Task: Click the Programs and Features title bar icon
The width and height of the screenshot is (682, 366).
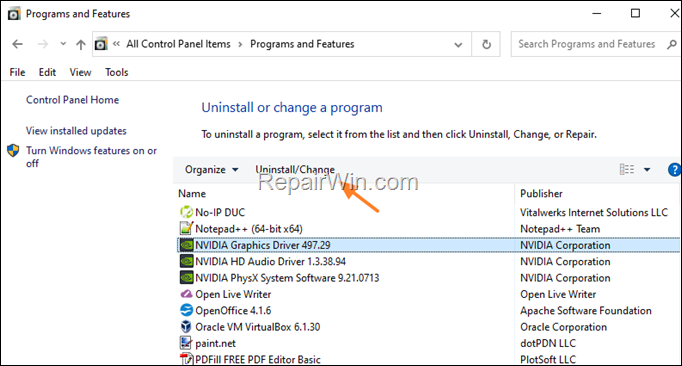Action: (14, 14)
